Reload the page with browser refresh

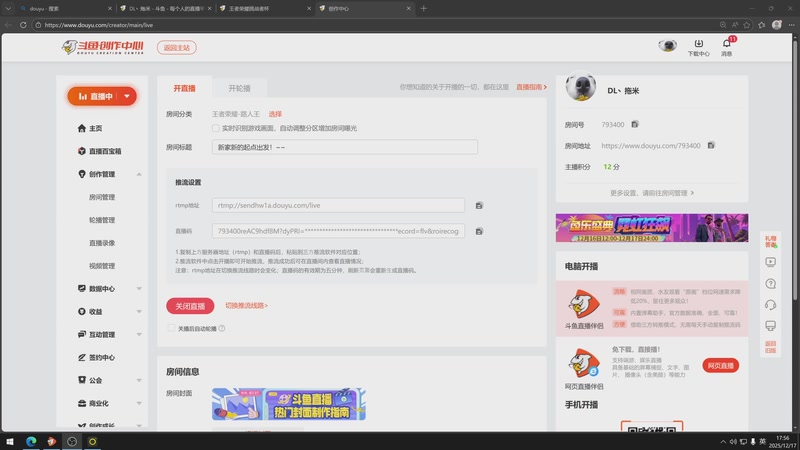(23, 24)
